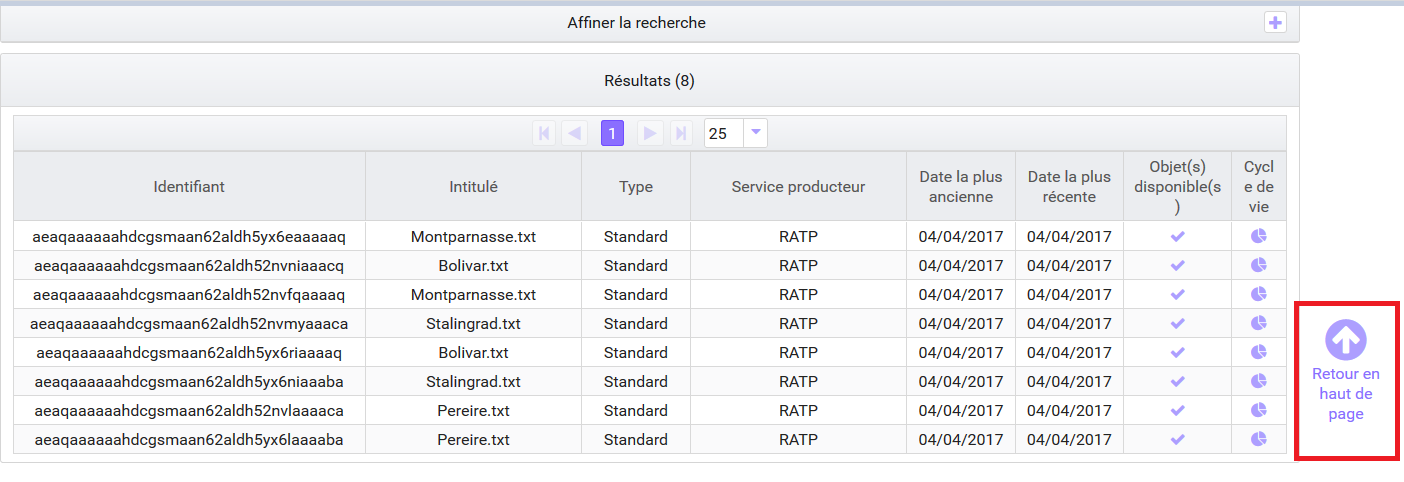Click available object checkmark for identifier ending 5yx6riaaaaq
Image resolution: width=1404 pixels, height=482 pixels.
tap(1177, 352)
